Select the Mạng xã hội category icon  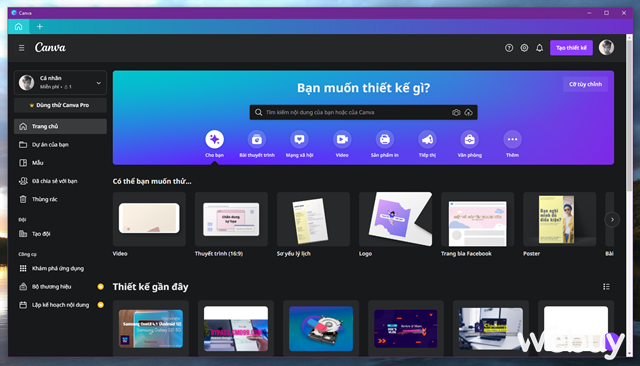coord(299,140)
